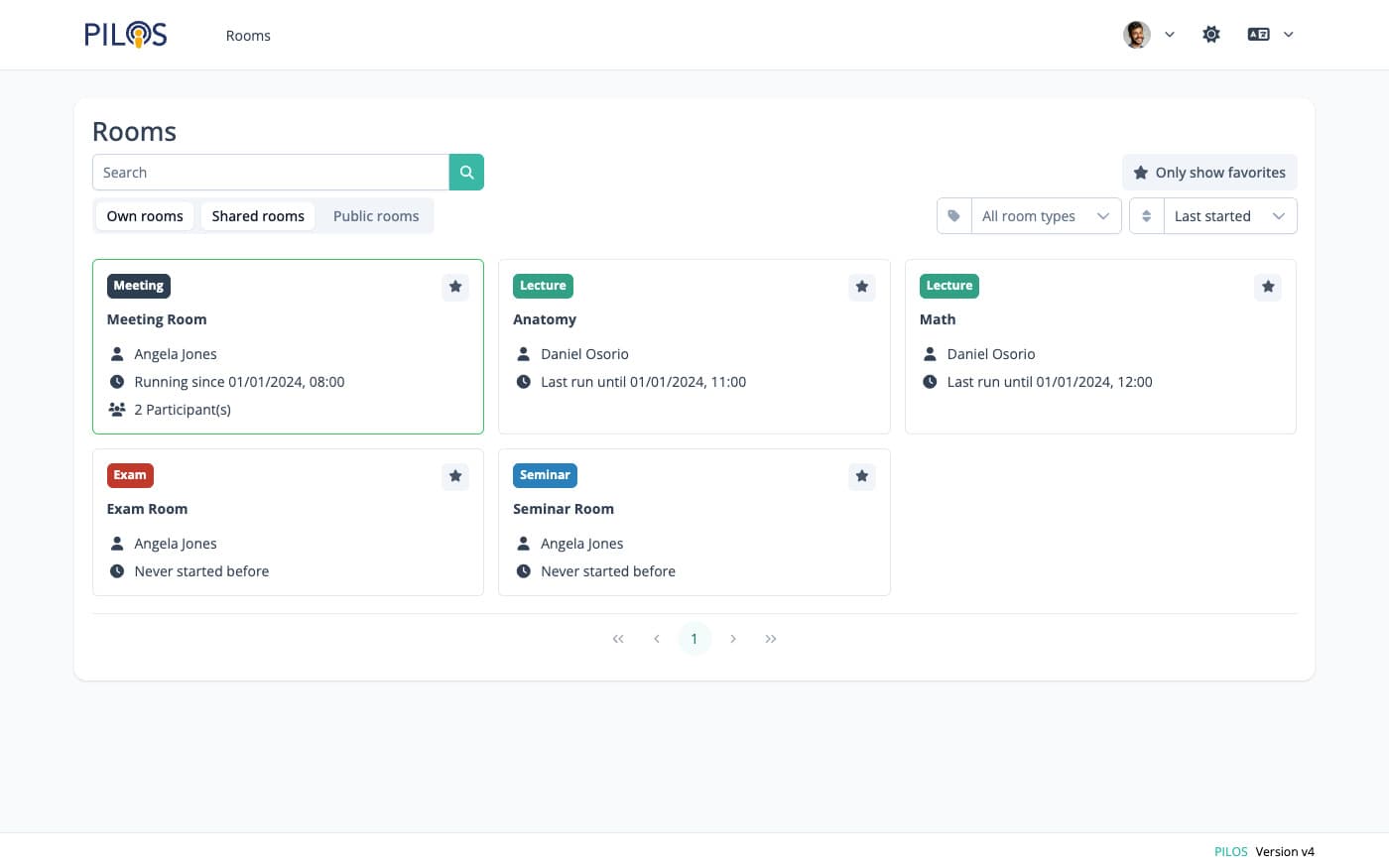The image size is (1389, 868).
Task: Select page 1 in pagination
Action: [694, 639]
